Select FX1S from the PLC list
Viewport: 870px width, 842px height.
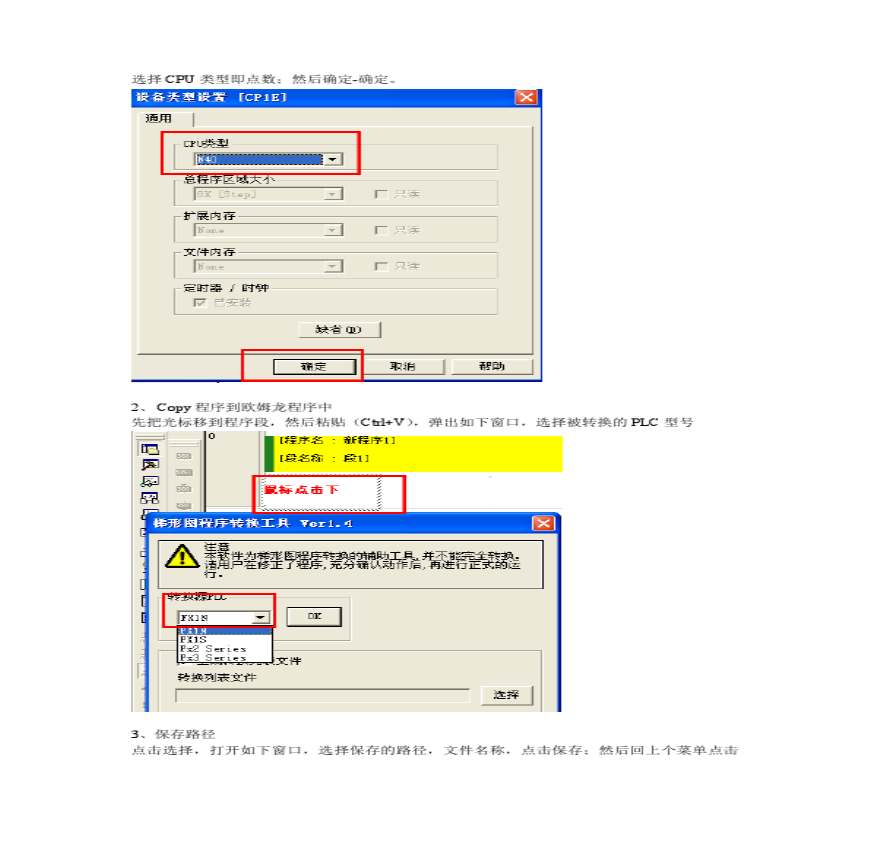(225, 640)
